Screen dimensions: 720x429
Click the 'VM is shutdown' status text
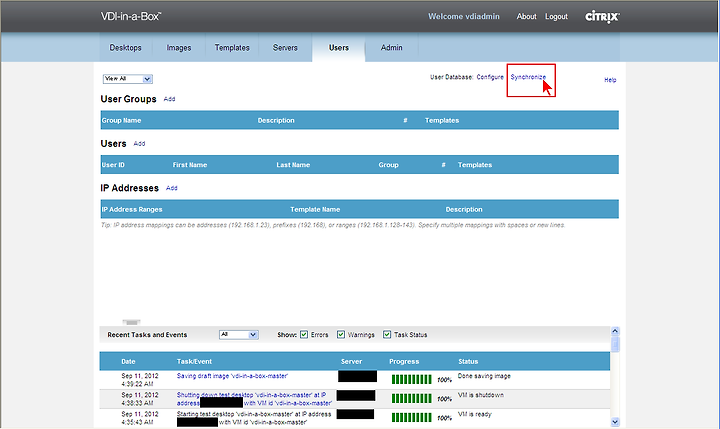tap(481, 395)
